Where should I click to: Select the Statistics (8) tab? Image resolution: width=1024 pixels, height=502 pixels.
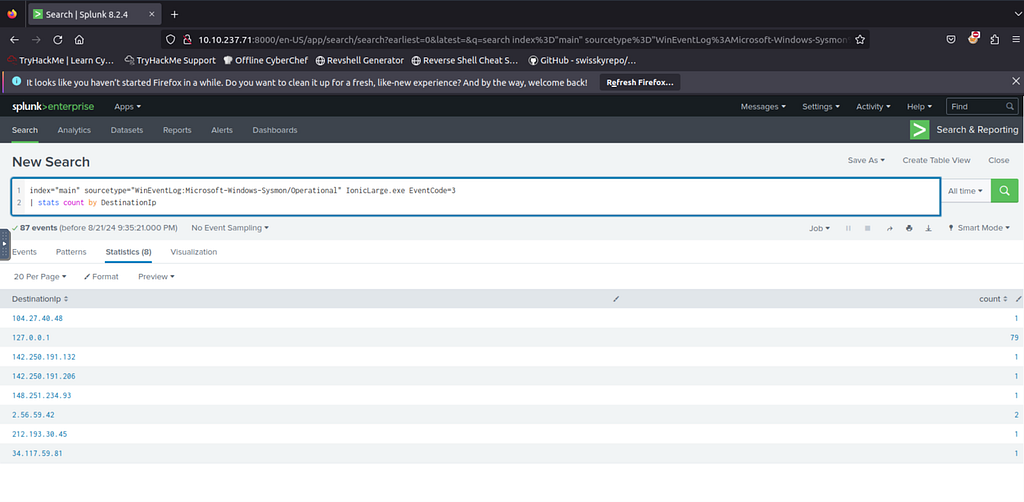point(129,252)
